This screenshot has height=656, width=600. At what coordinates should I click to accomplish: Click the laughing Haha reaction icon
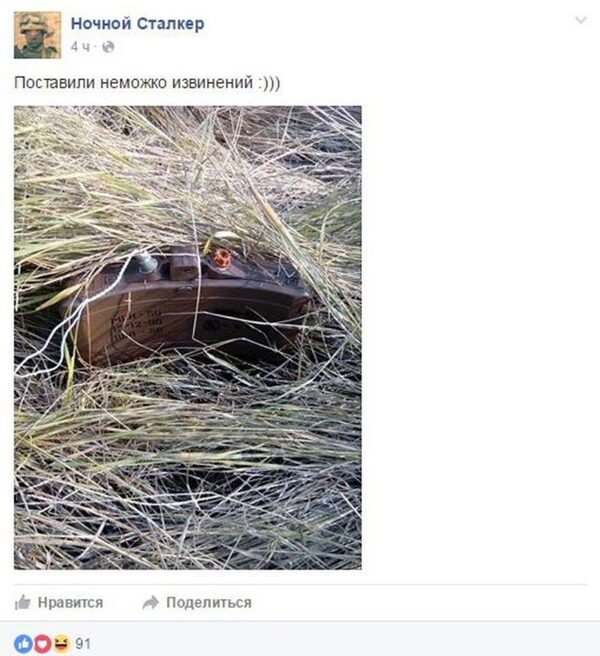pos(61,643)
